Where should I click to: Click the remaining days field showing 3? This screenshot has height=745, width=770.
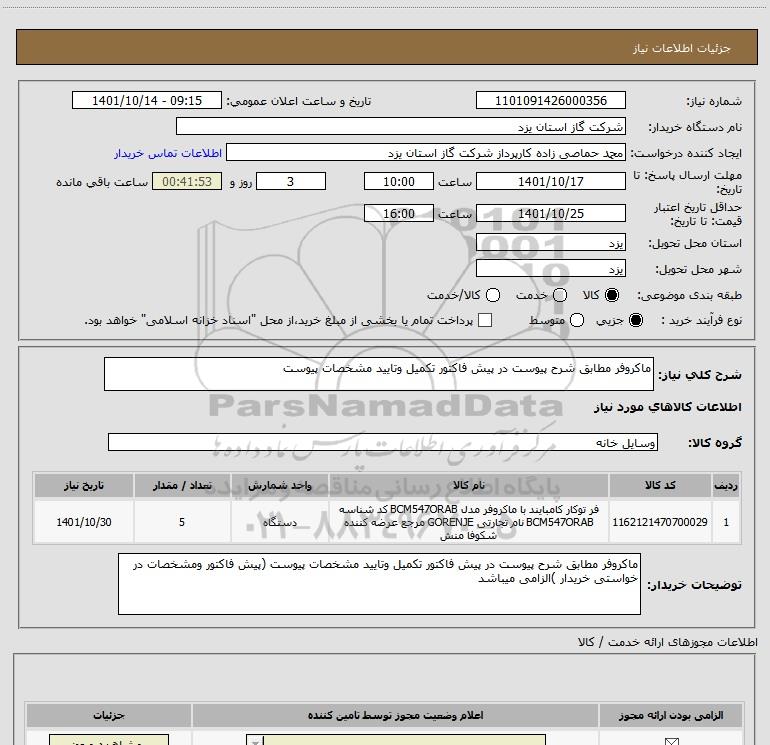coord(291,181)
